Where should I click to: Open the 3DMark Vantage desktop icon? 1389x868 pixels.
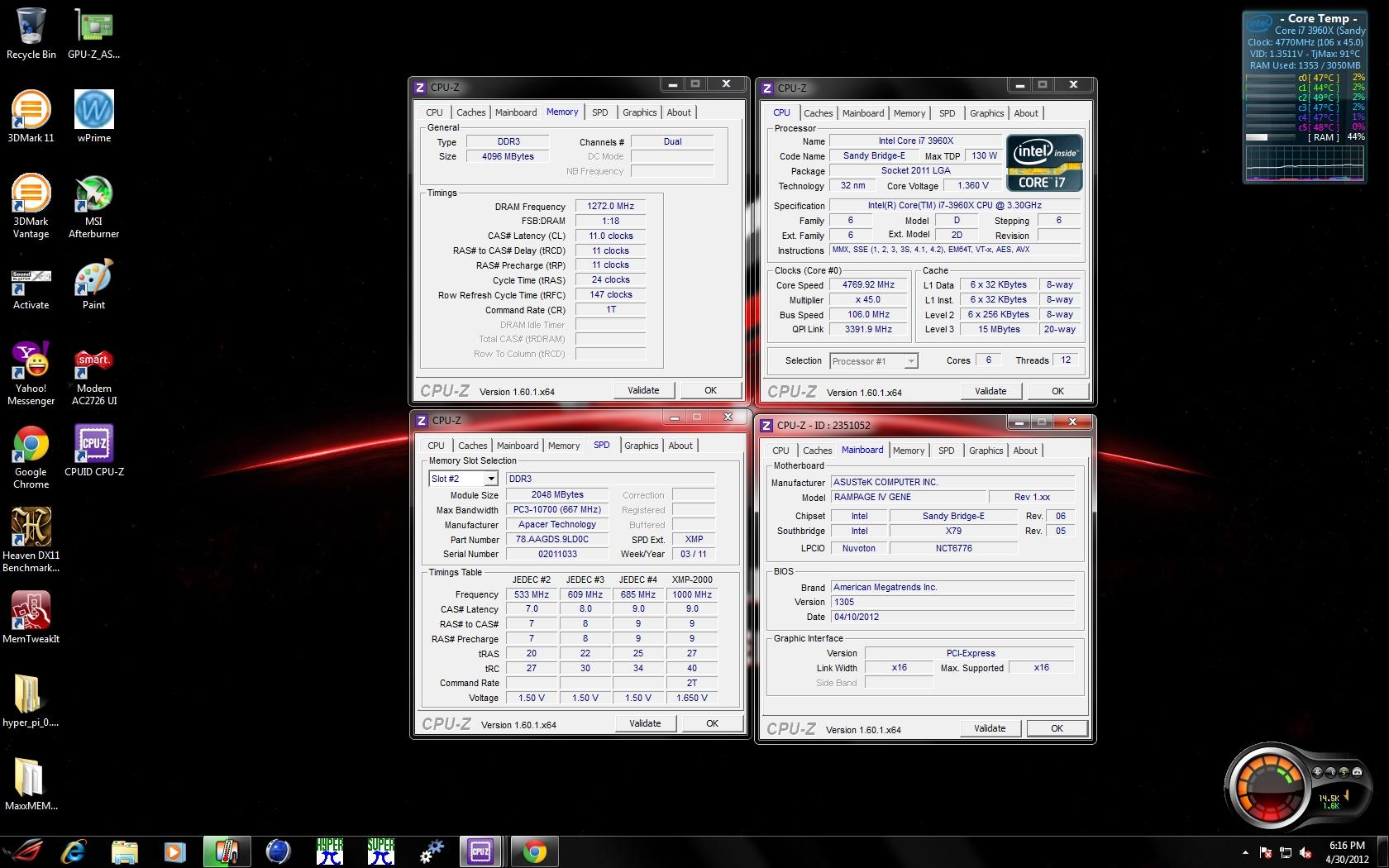31,207
